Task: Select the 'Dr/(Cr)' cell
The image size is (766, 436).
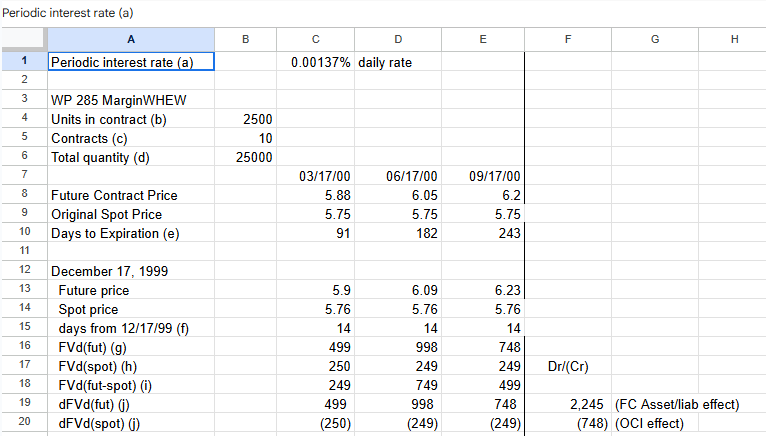Action: (567, 366)
